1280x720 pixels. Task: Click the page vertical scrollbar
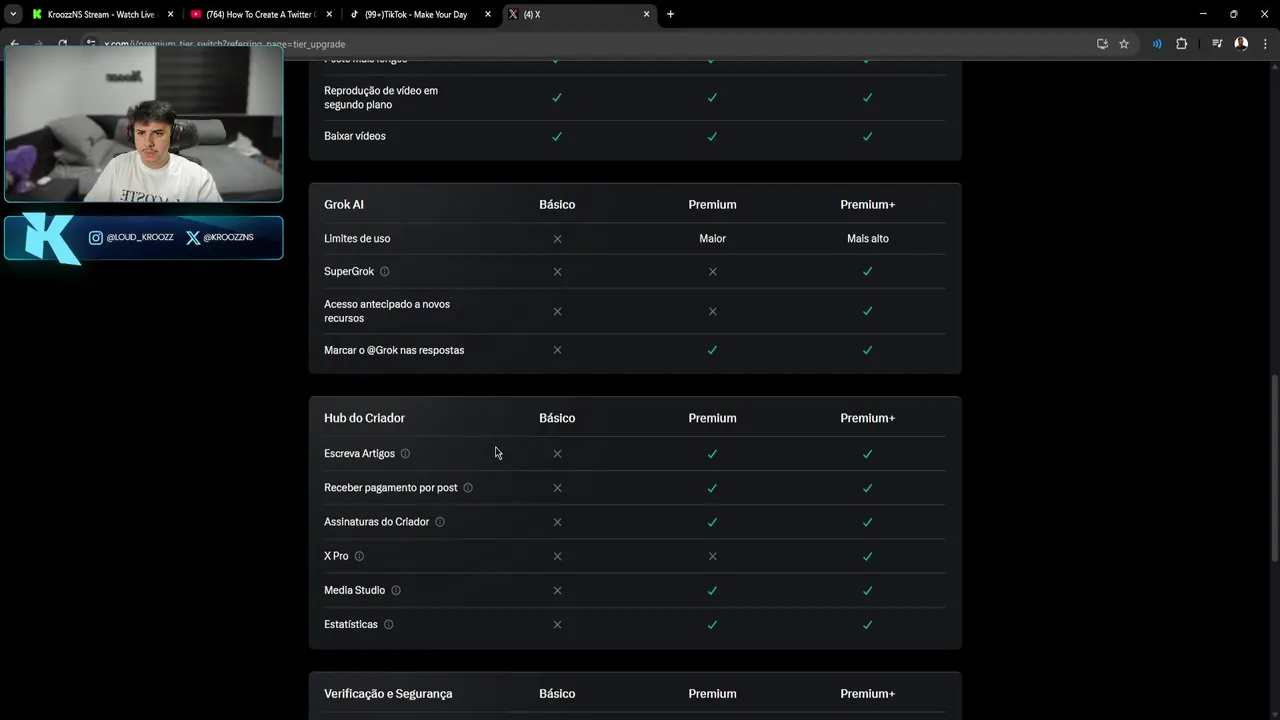(x=1274, y=468)
